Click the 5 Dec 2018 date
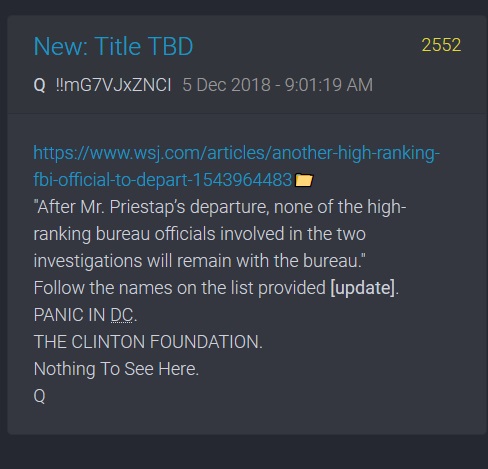The height and width of the screenshot is (469, 488). [x=226, y=85]
